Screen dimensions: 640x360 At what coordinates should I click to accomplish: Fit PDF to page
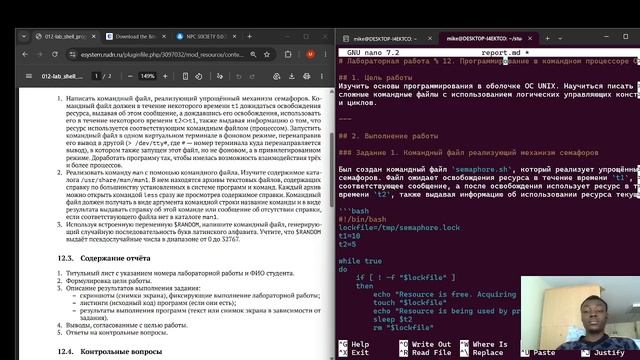tap(185, 76)
